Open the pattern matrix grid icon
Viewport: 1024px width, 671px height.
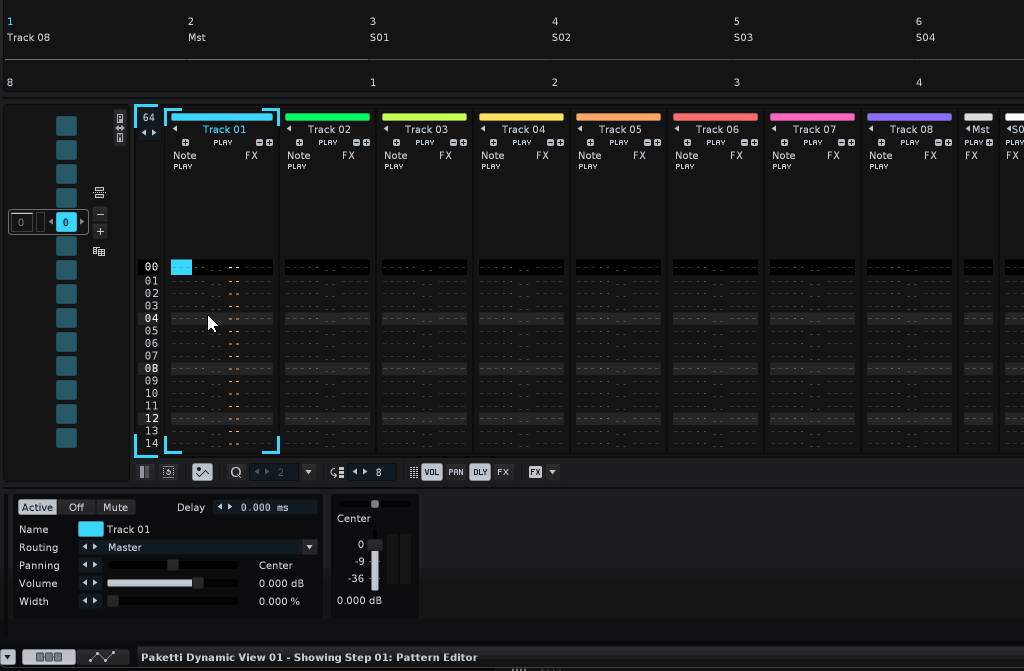99,252
